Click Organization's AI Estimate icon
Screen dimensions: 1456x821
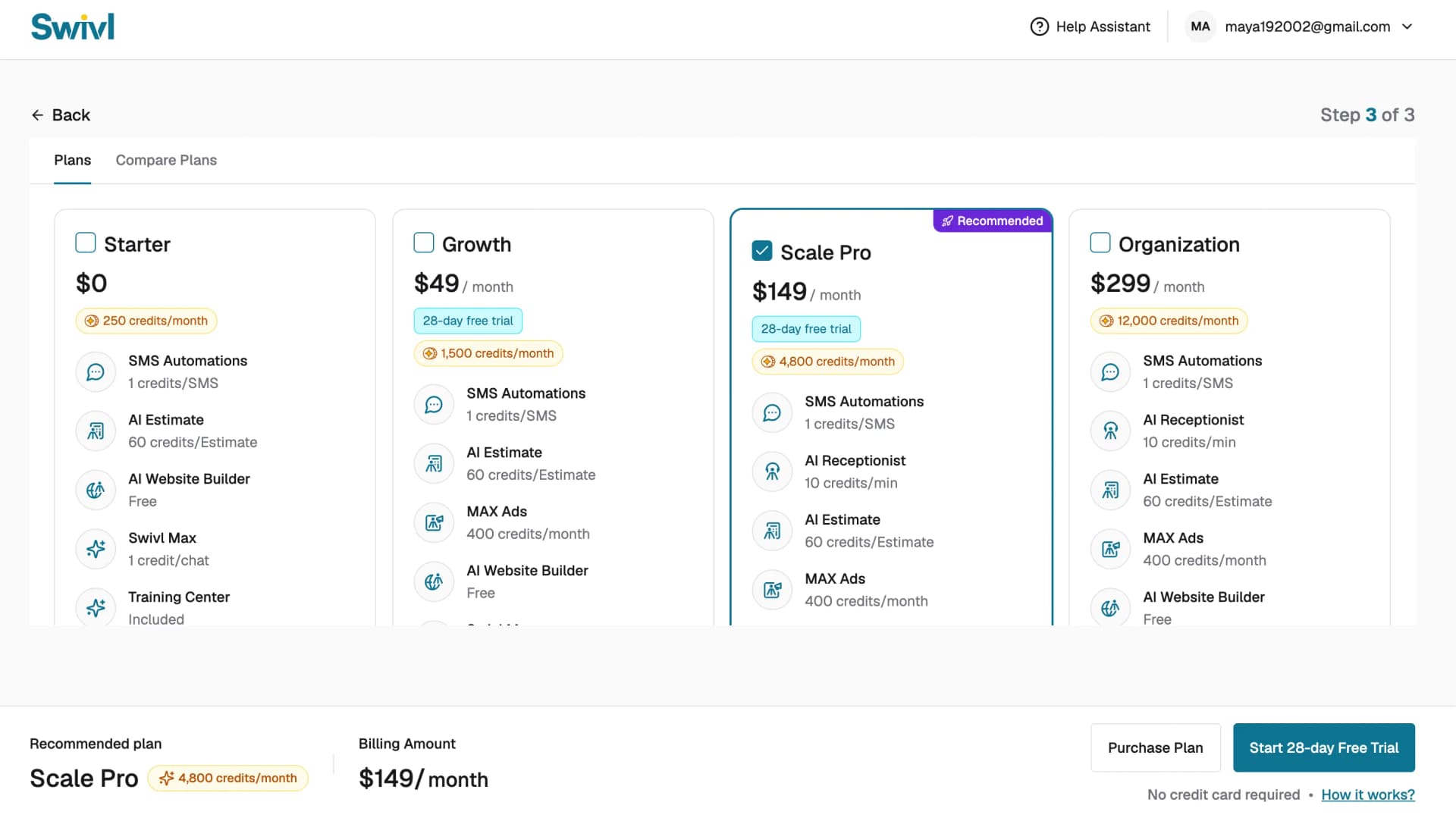1110,490
